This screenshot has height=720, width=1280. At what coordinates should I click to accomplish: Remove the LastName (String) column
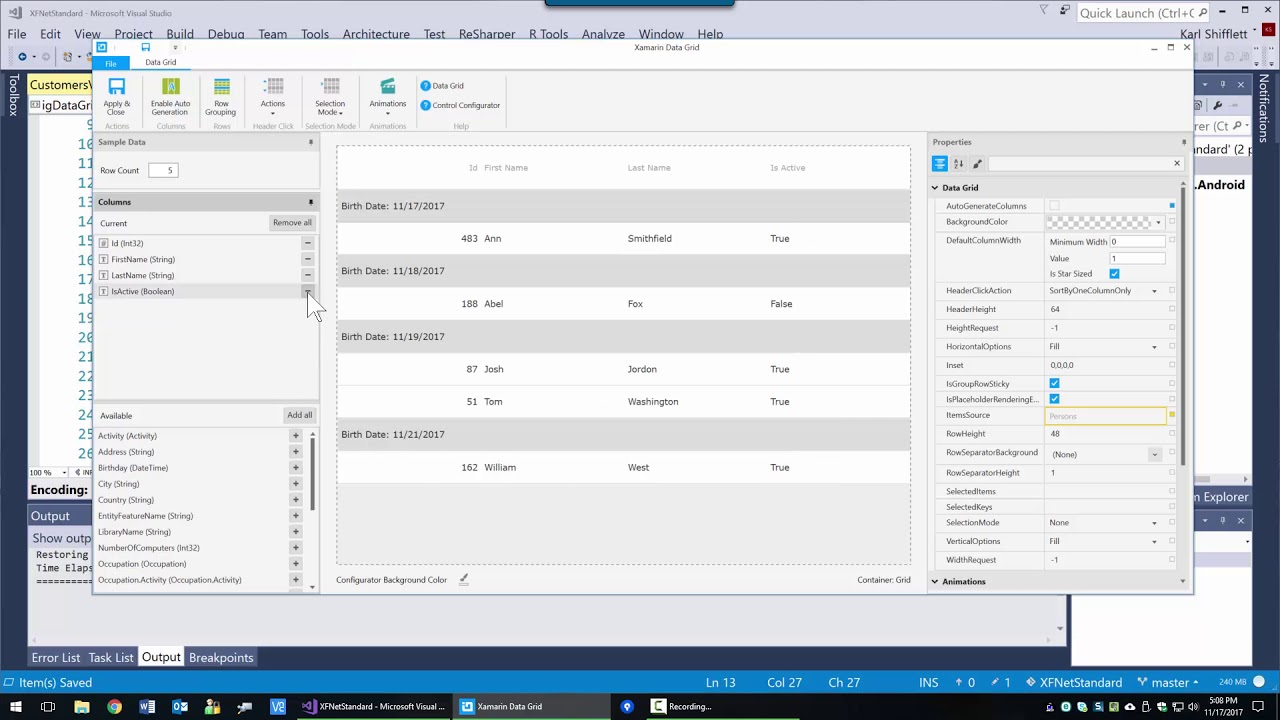point(307,275)
